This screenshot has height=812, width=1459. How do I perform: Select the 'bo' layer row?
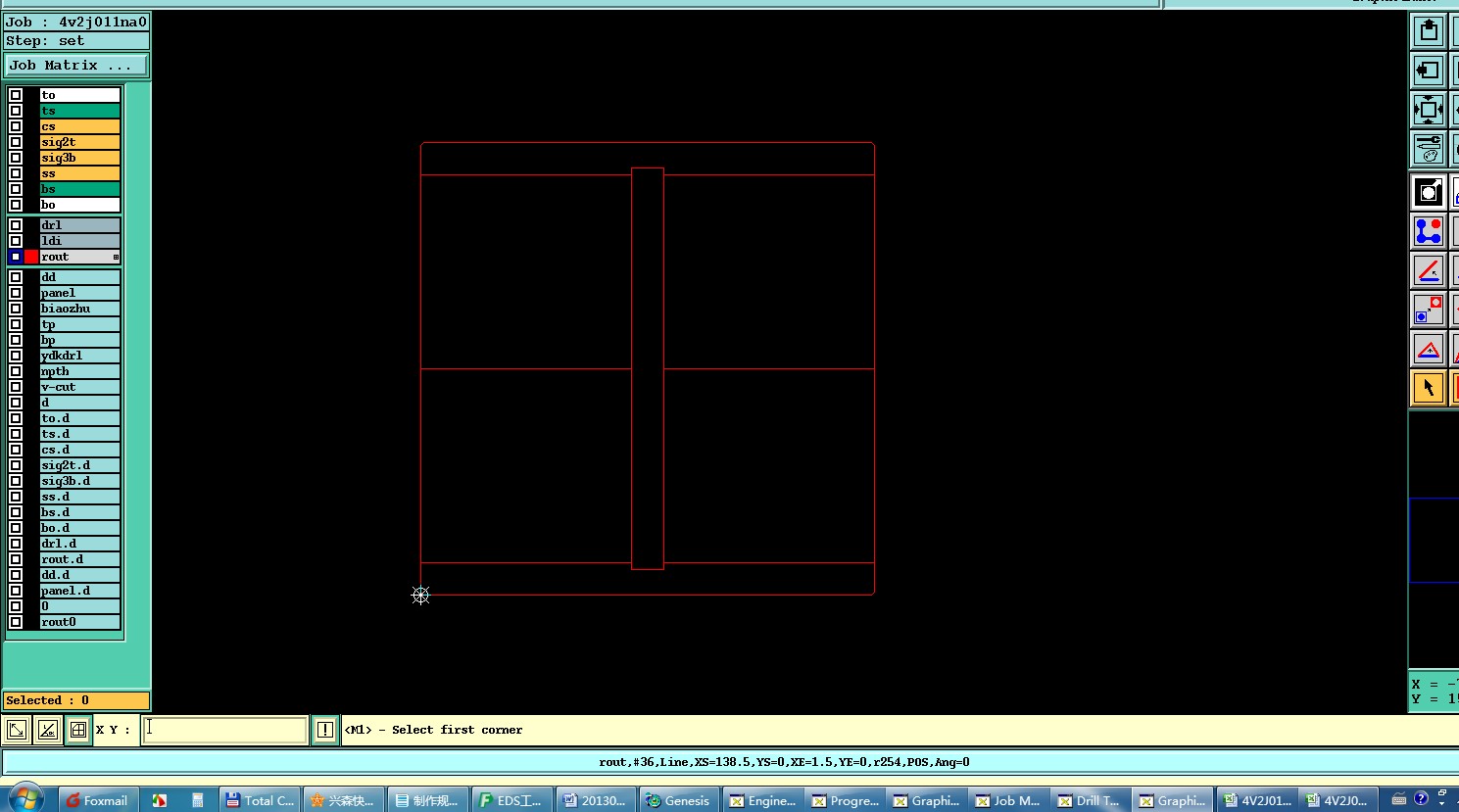(79, 205)
